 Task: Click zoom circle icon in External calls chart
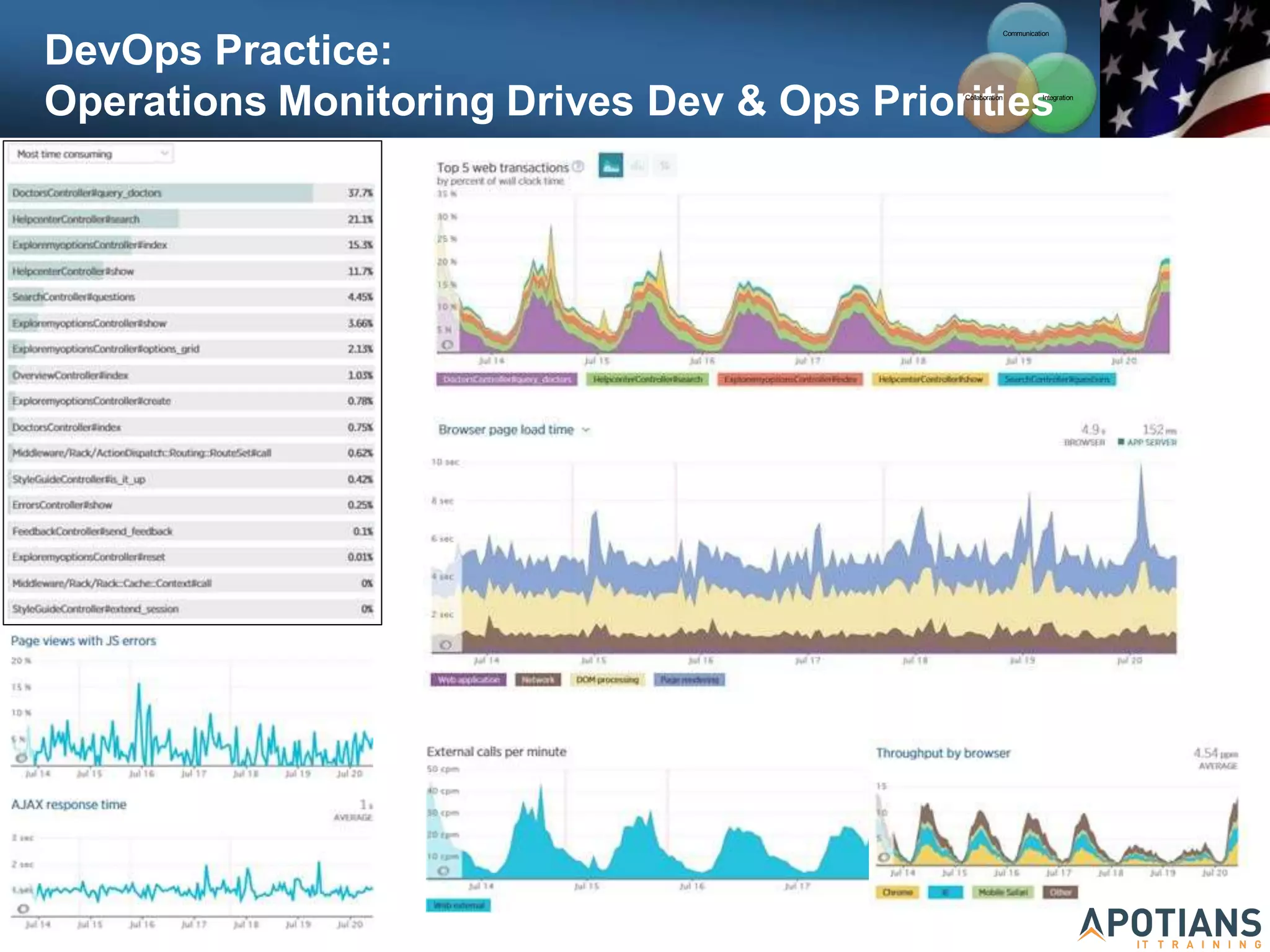pos(443,871)
